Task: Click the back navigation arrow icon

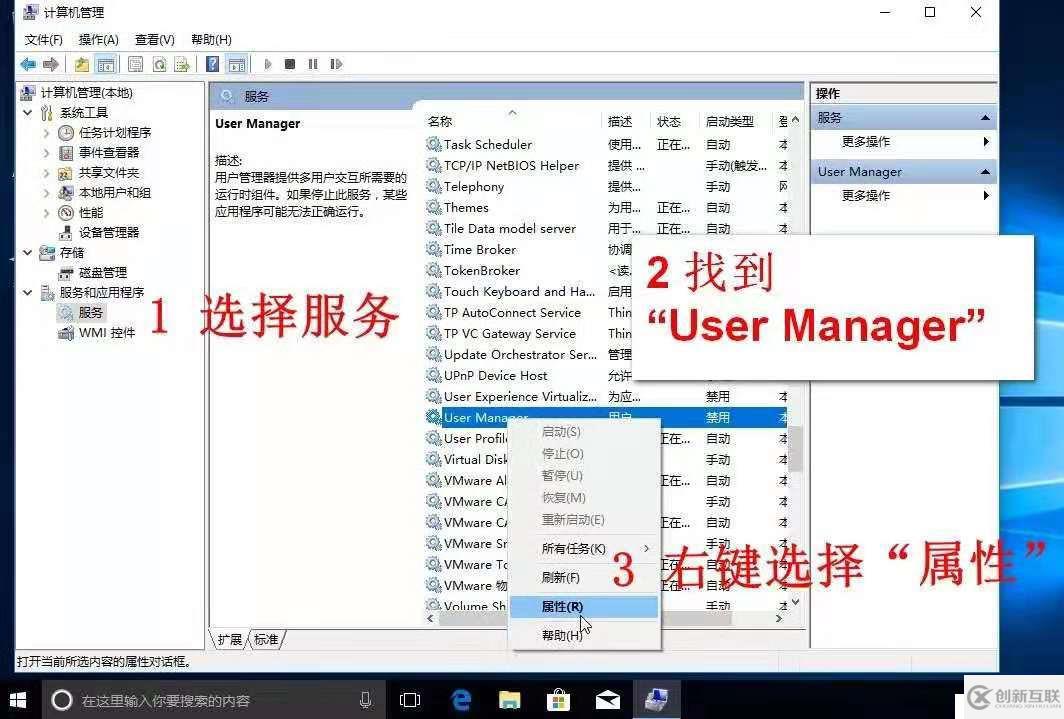Action: pyautogui.click(x=28, y=64)
